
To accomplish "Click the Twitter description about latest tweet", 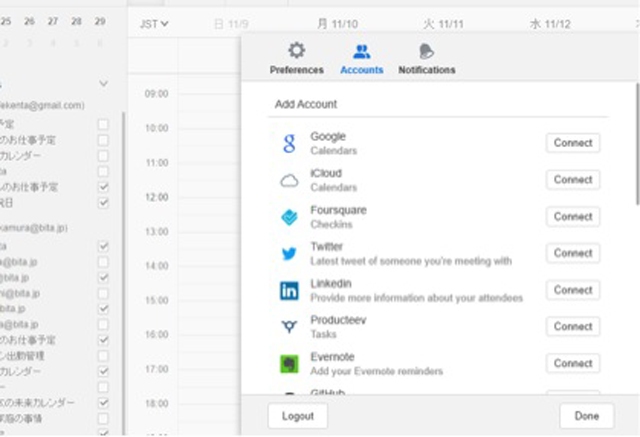I will click(411, 261).
